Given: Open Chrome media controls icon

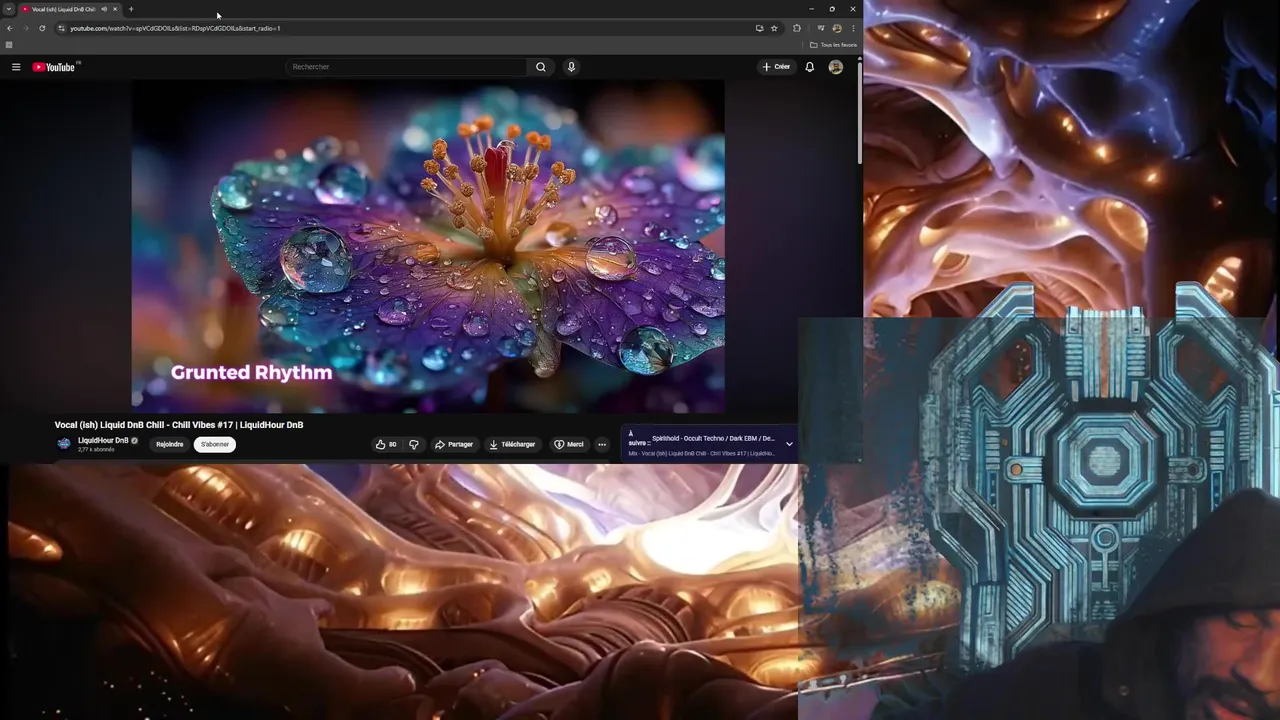Looking at the screenshot, I should point(821,28).
